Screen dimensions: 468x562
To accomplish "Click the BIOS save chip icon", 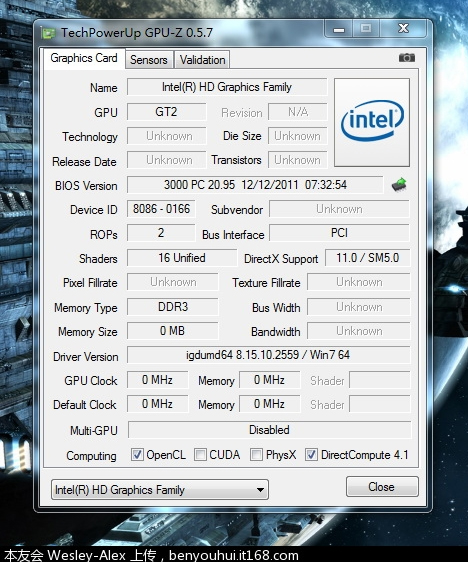I will 399,184.
